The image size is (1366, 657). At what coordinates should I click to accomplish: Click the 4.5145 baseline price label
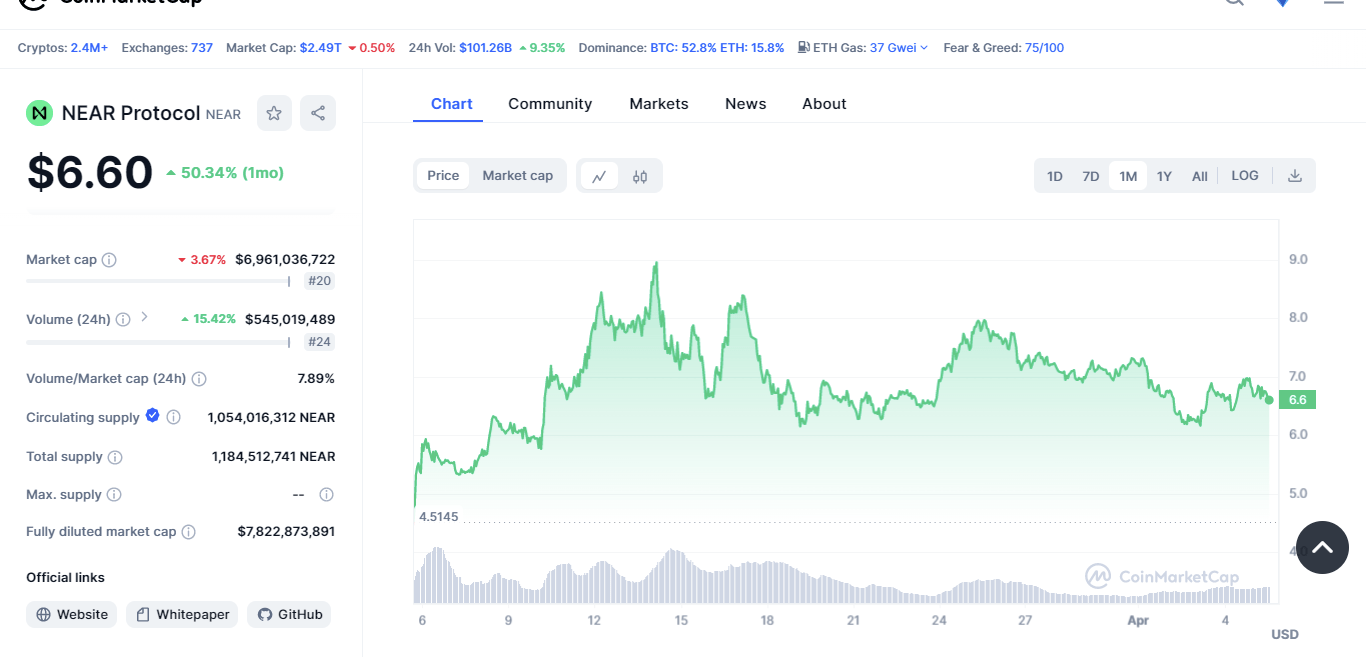click(438, 516)
